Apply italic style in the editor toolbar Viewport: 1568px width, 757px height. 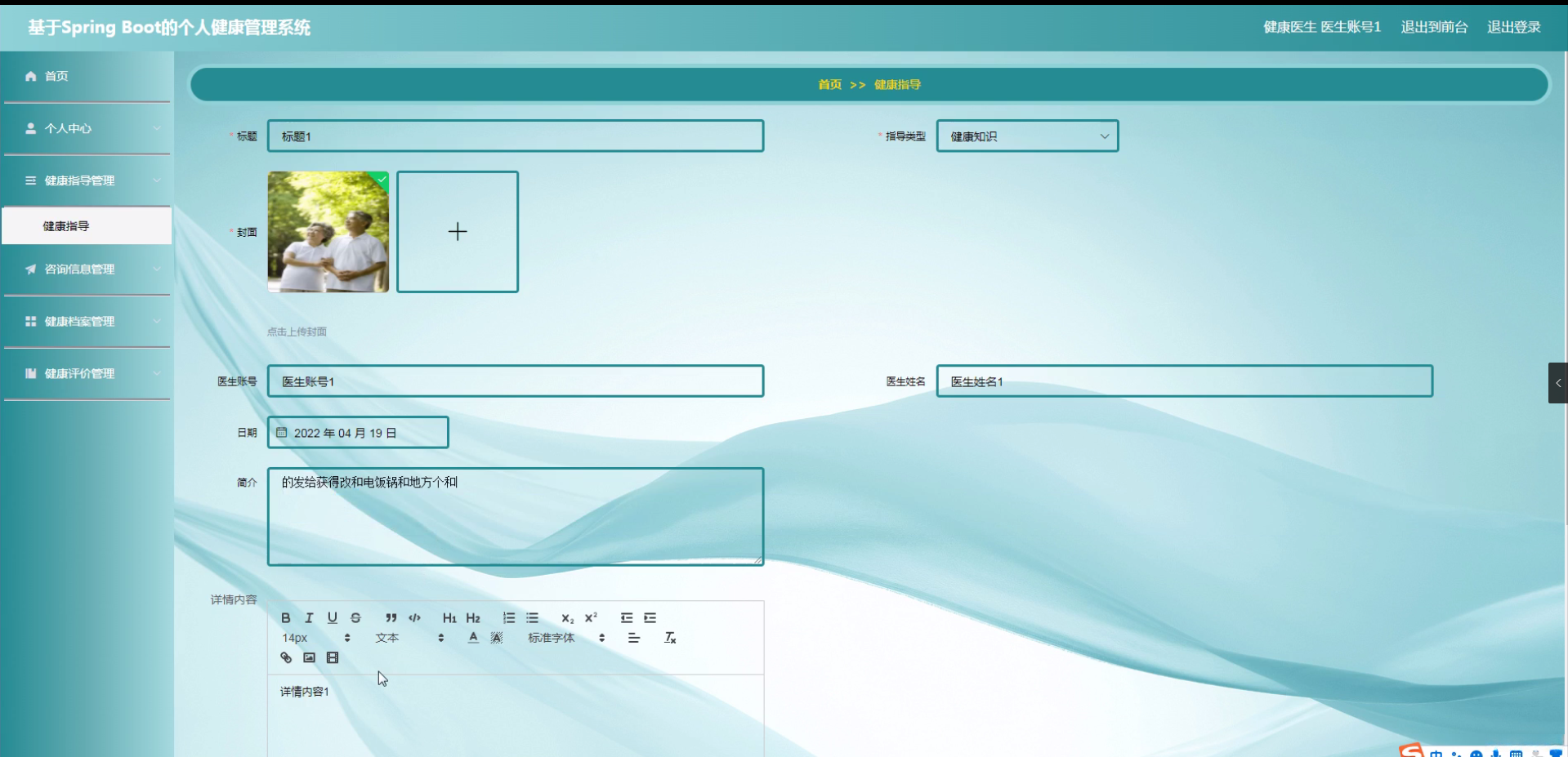309,618
